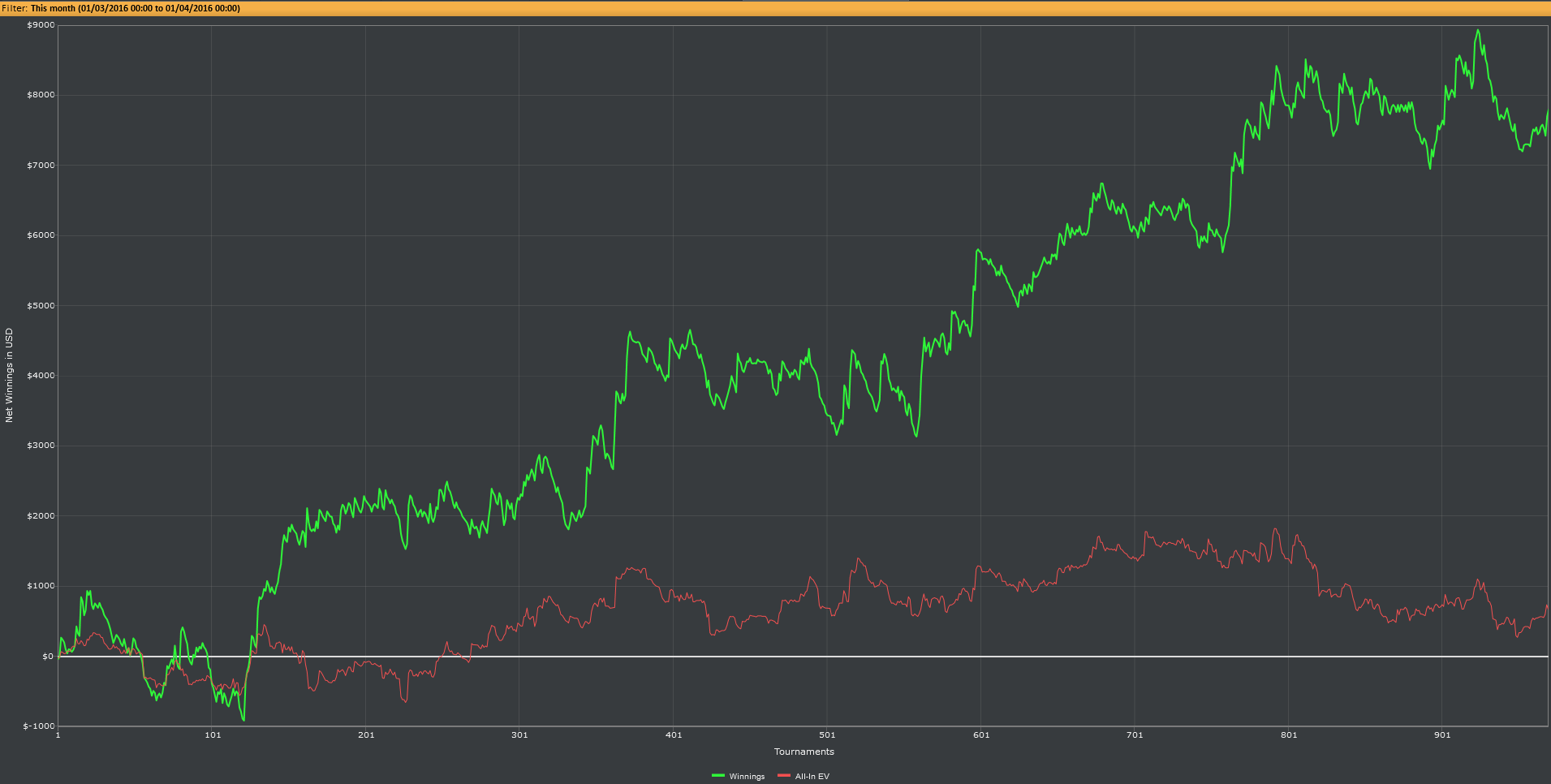This screenshot has width=1551, height=784.
Task: Click the $9000 y-axis label
Action: pyautogui.click(x=41, y=25)
